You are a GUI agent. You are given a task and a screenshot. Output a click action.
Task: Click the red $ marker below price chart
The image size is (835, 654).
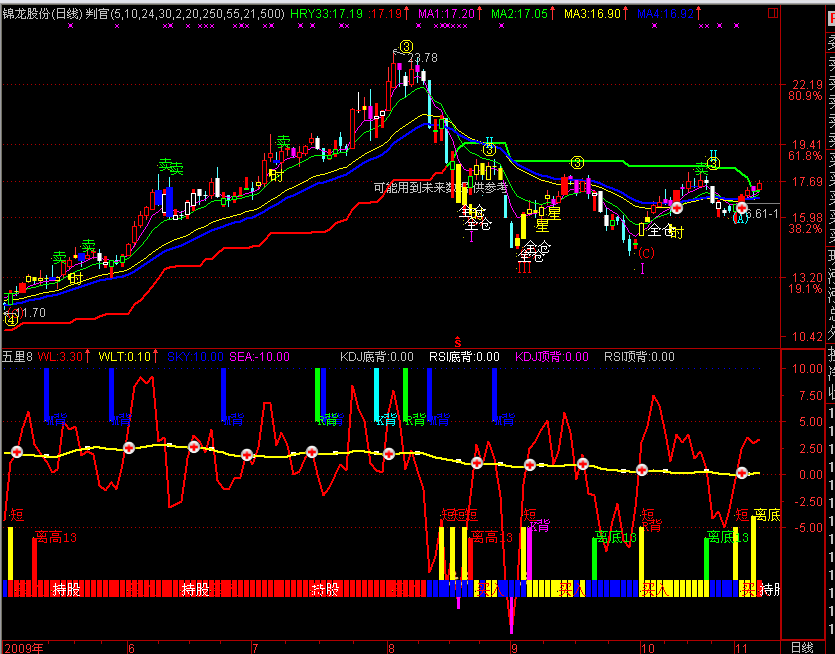point(458,341)
